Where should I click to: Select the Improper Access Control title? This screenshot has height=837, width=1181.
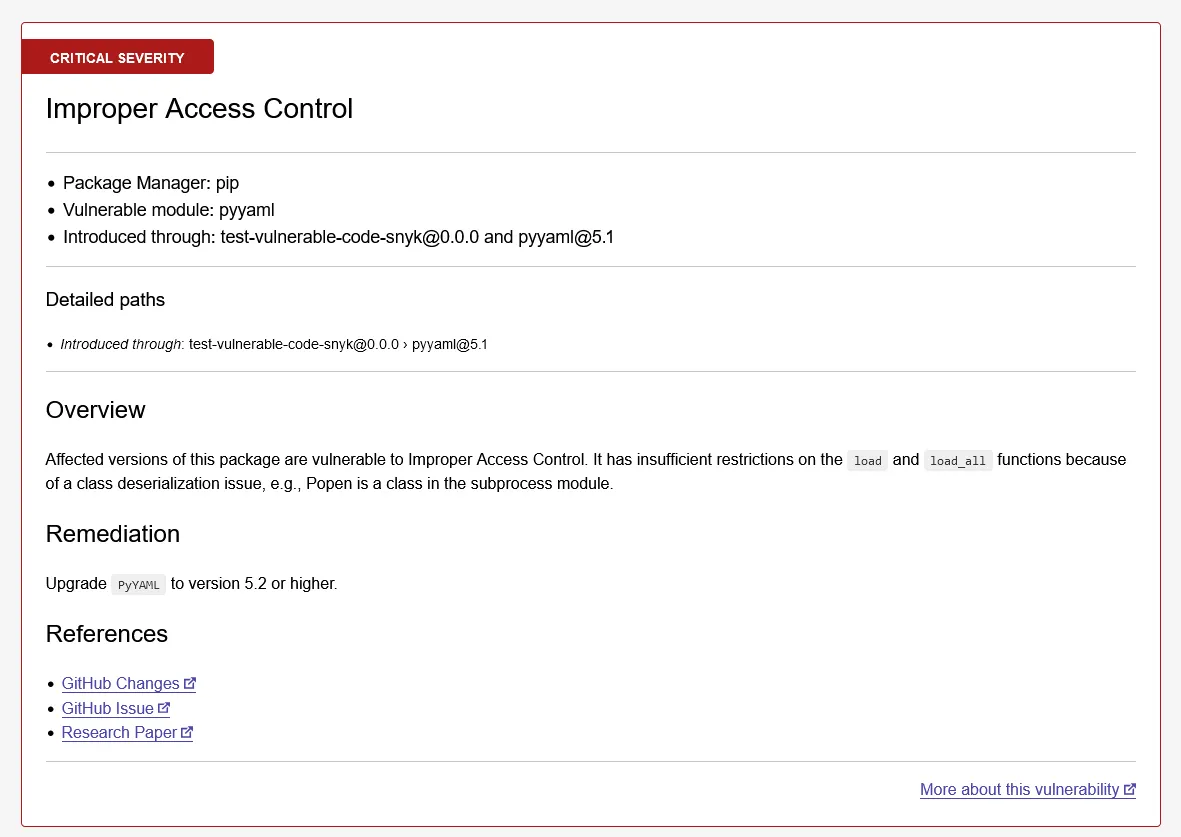[x=199, y=109]
